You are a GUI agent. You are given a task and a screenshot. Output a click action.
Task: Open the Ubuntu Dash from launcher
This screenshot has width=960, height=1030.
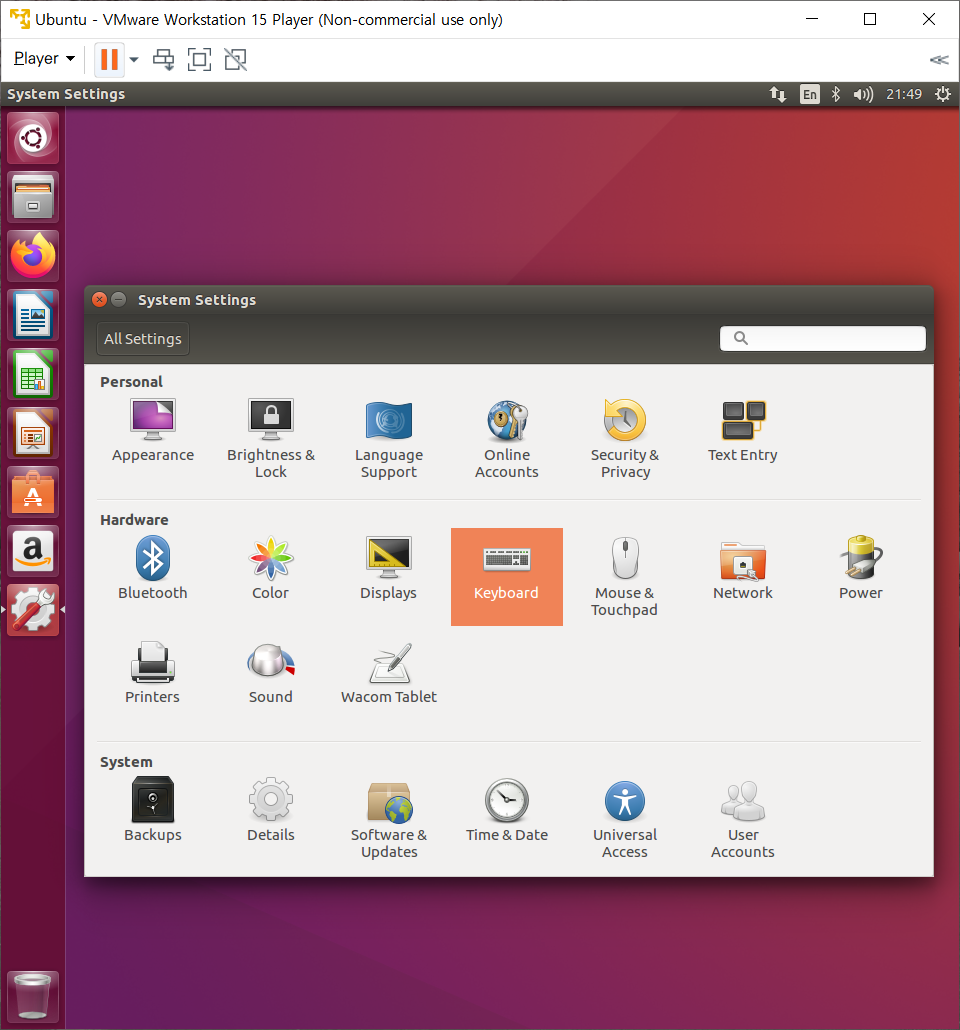click(x=33, y=138)
